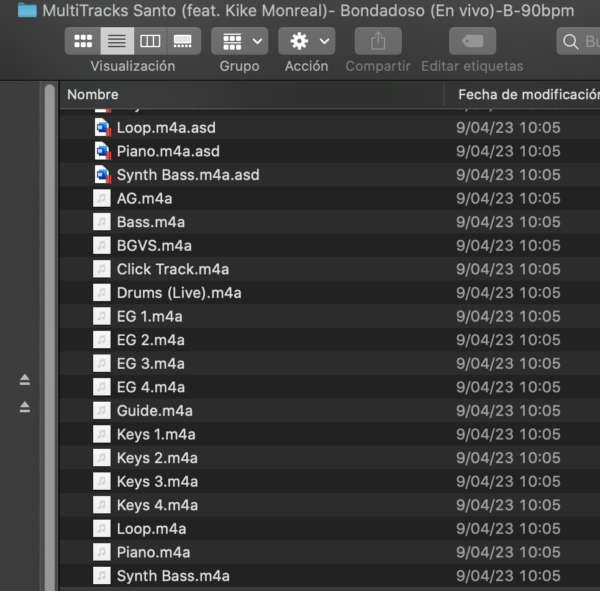
Task: Click the modification date of AG.m4a
Action: [508, 198]
